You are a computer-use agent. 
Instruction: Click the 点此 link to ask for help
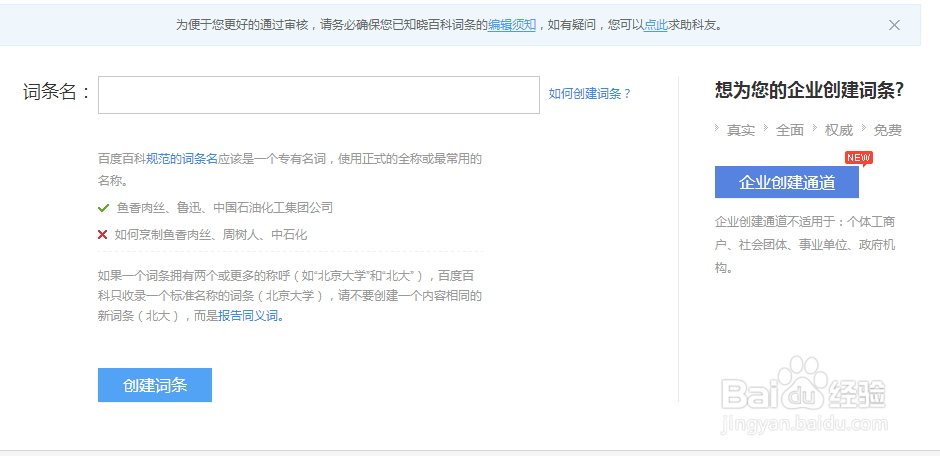655,25
